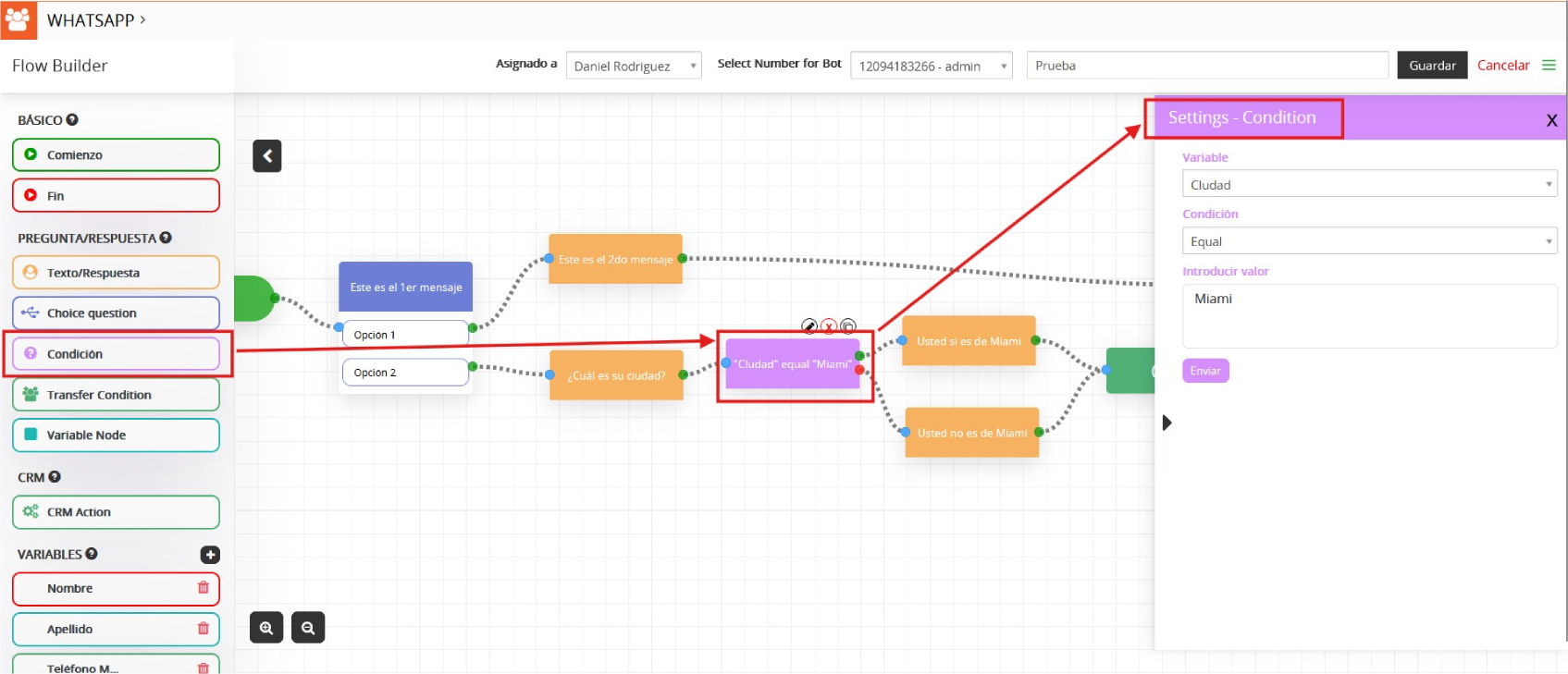Click the edit pencil icon above the condition node
This screenshot has width=1568, height=674.
pyautogui.click(x=809, y=326)
